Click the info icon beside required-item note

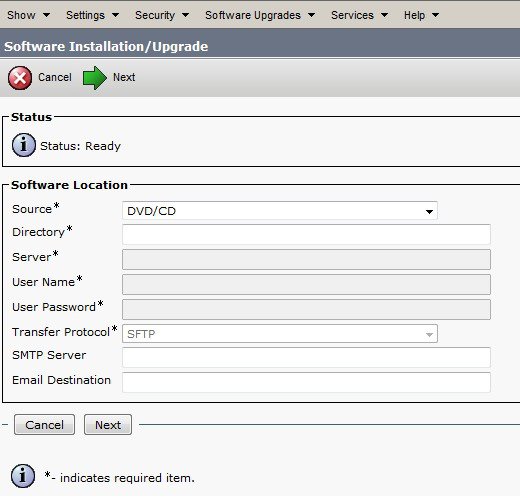[23, 476]
